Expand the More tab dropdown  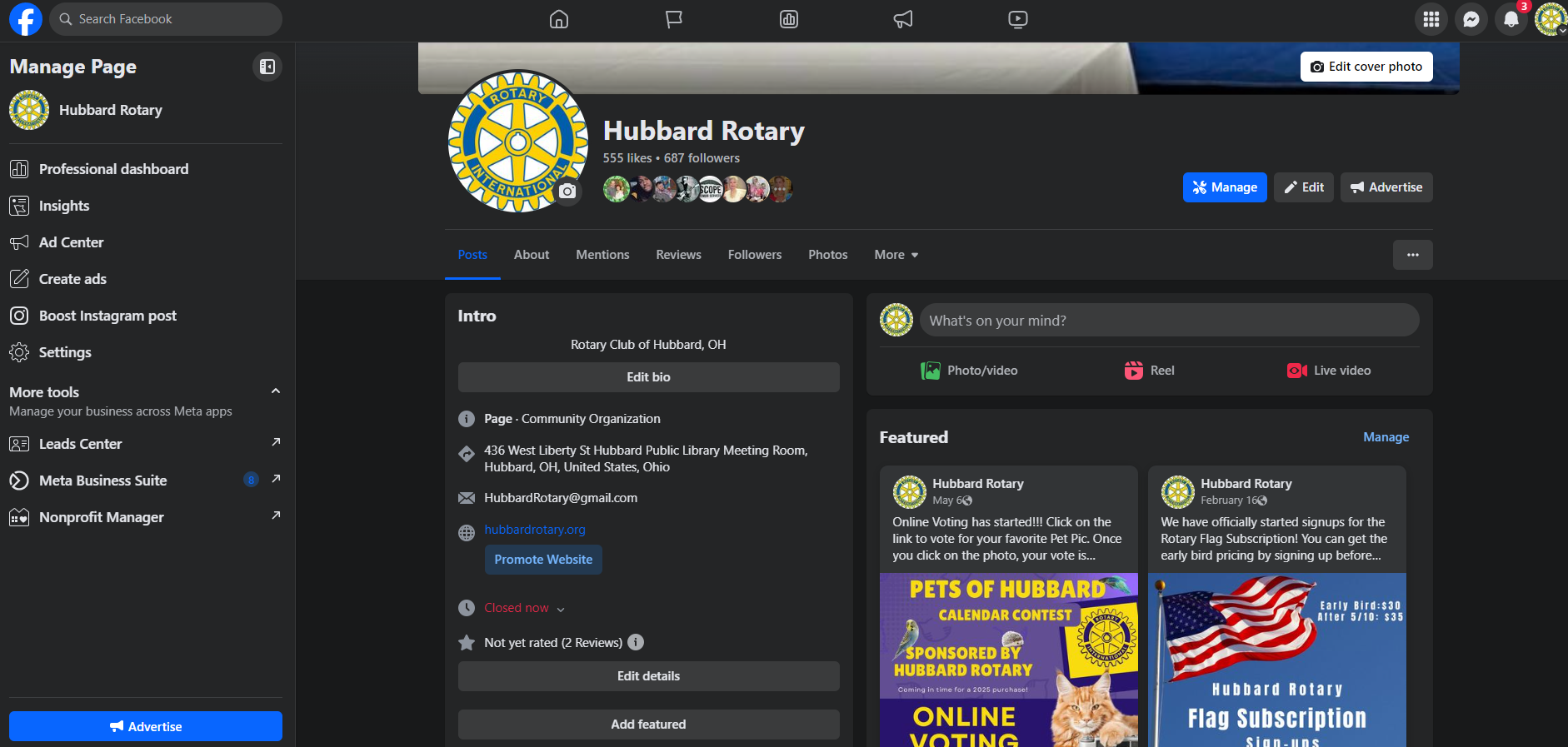896,255
